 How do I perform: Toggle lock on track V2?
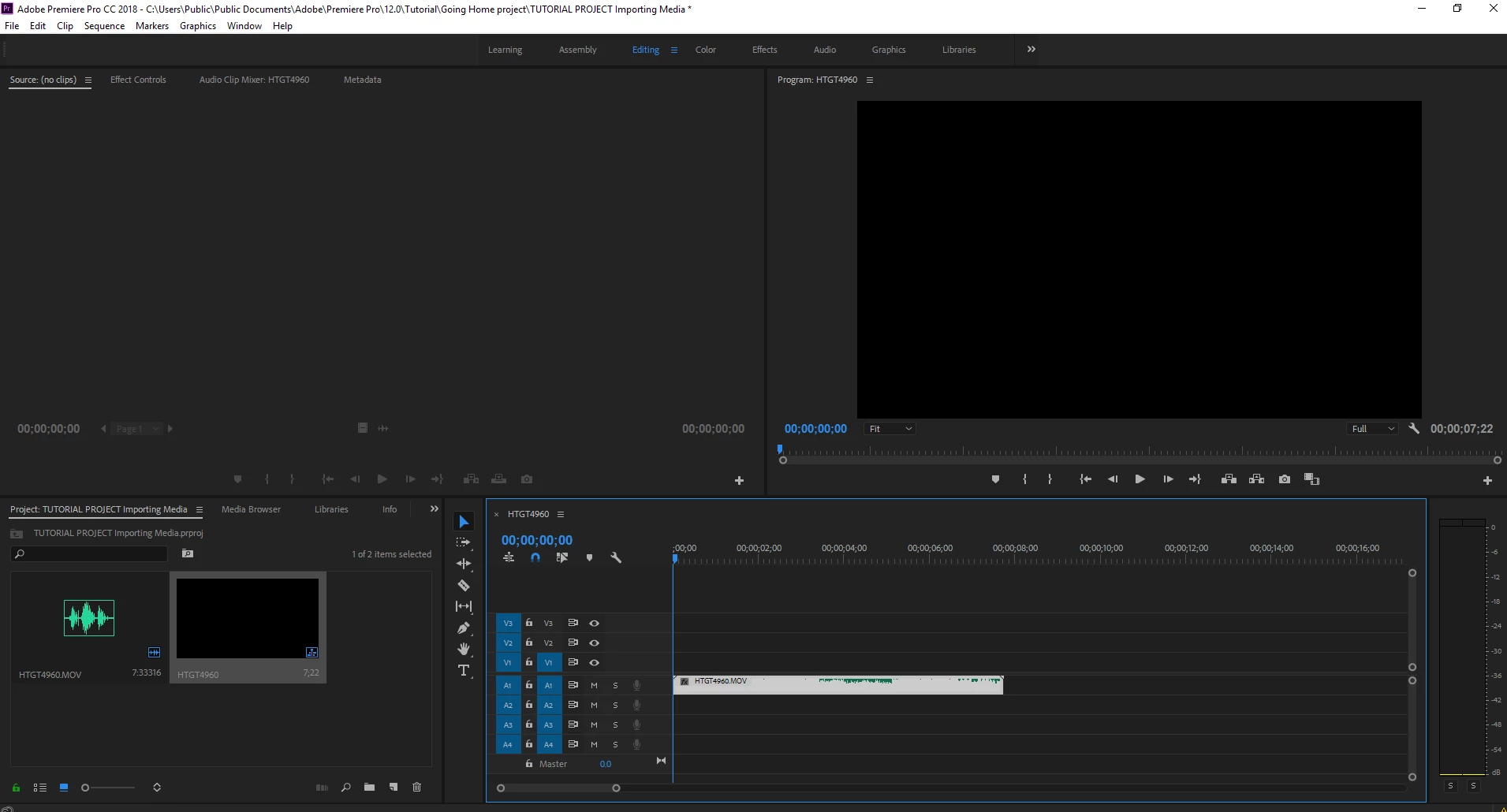pyautogui.click(x=529, y=643)
